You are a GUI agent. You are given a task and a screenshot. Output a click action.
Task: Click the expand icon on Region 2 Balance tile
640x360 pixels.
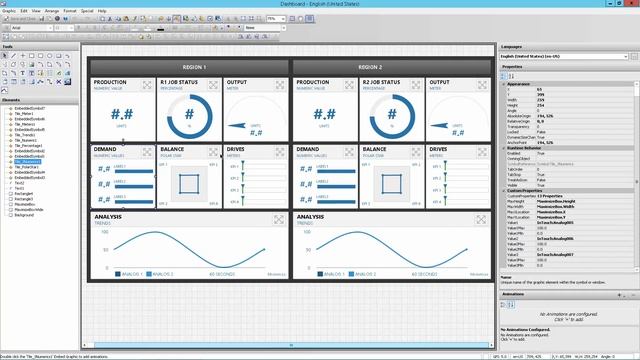click(416, 152)
